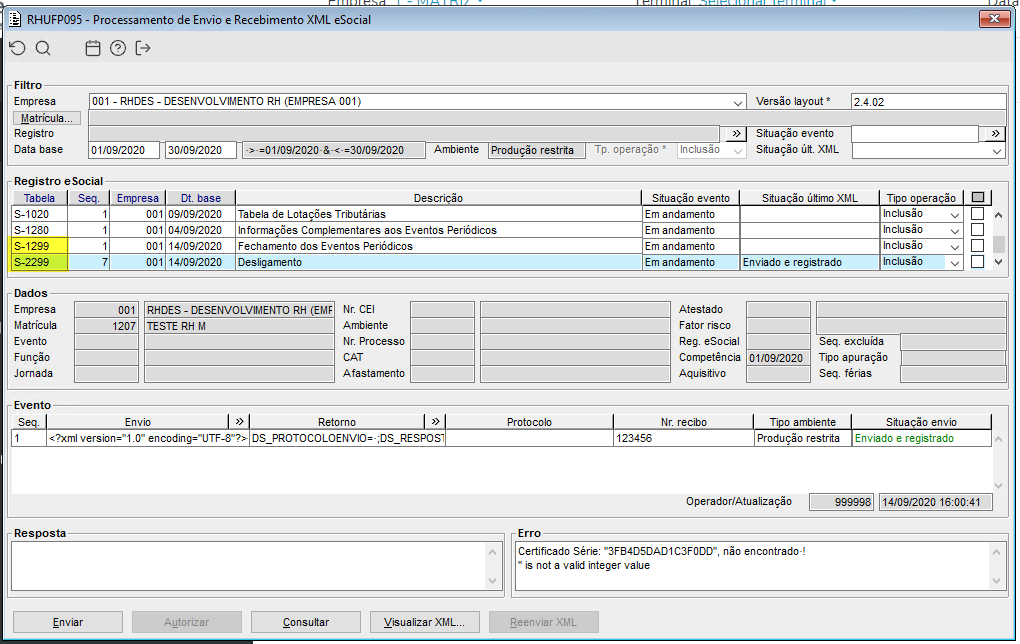This screenshot has width=1020, height=644.
Task: Click the Registro eSocial grid scroll up arrow
Action: 999,215
